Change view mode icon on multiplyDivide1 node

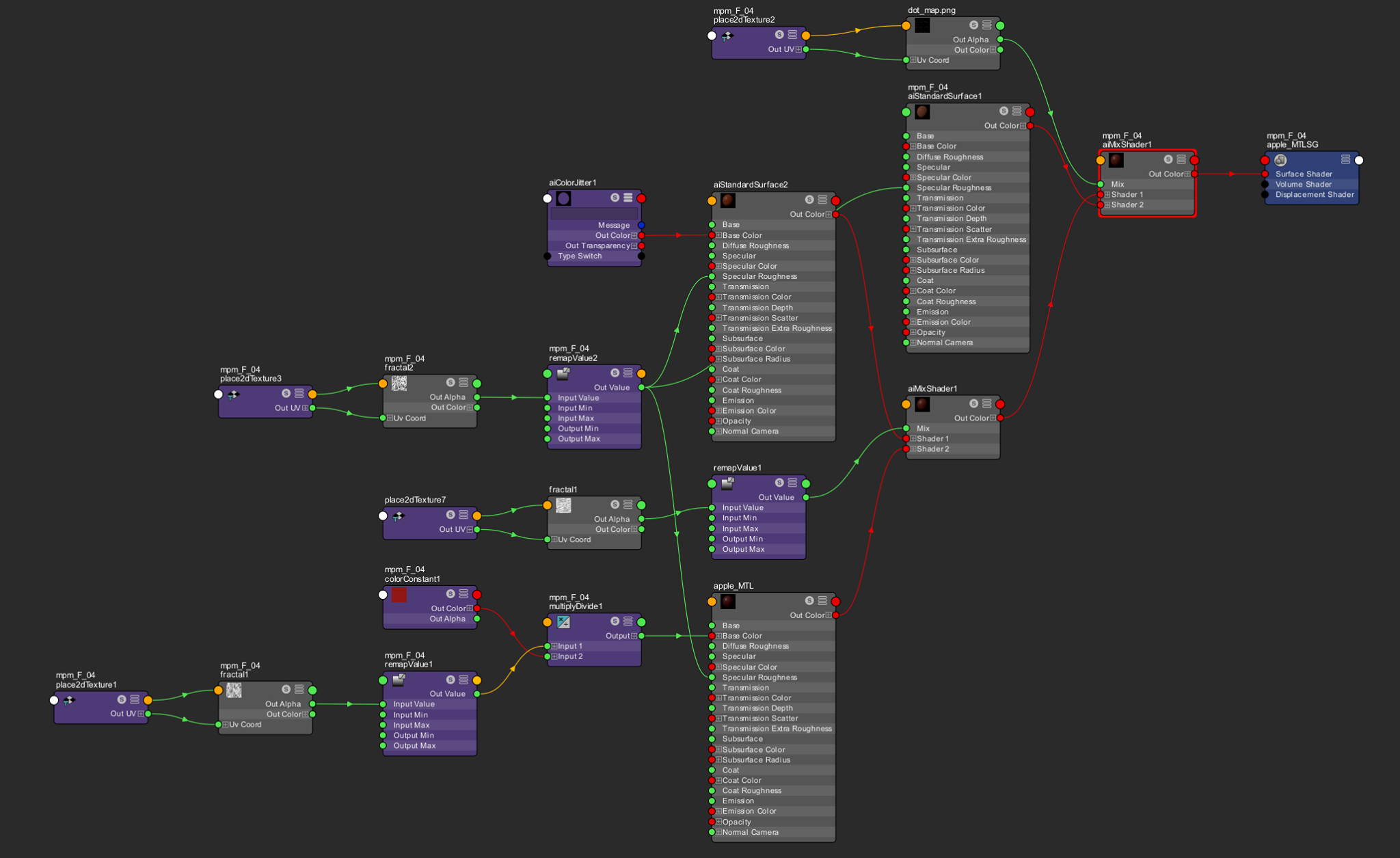coord(628,621)
